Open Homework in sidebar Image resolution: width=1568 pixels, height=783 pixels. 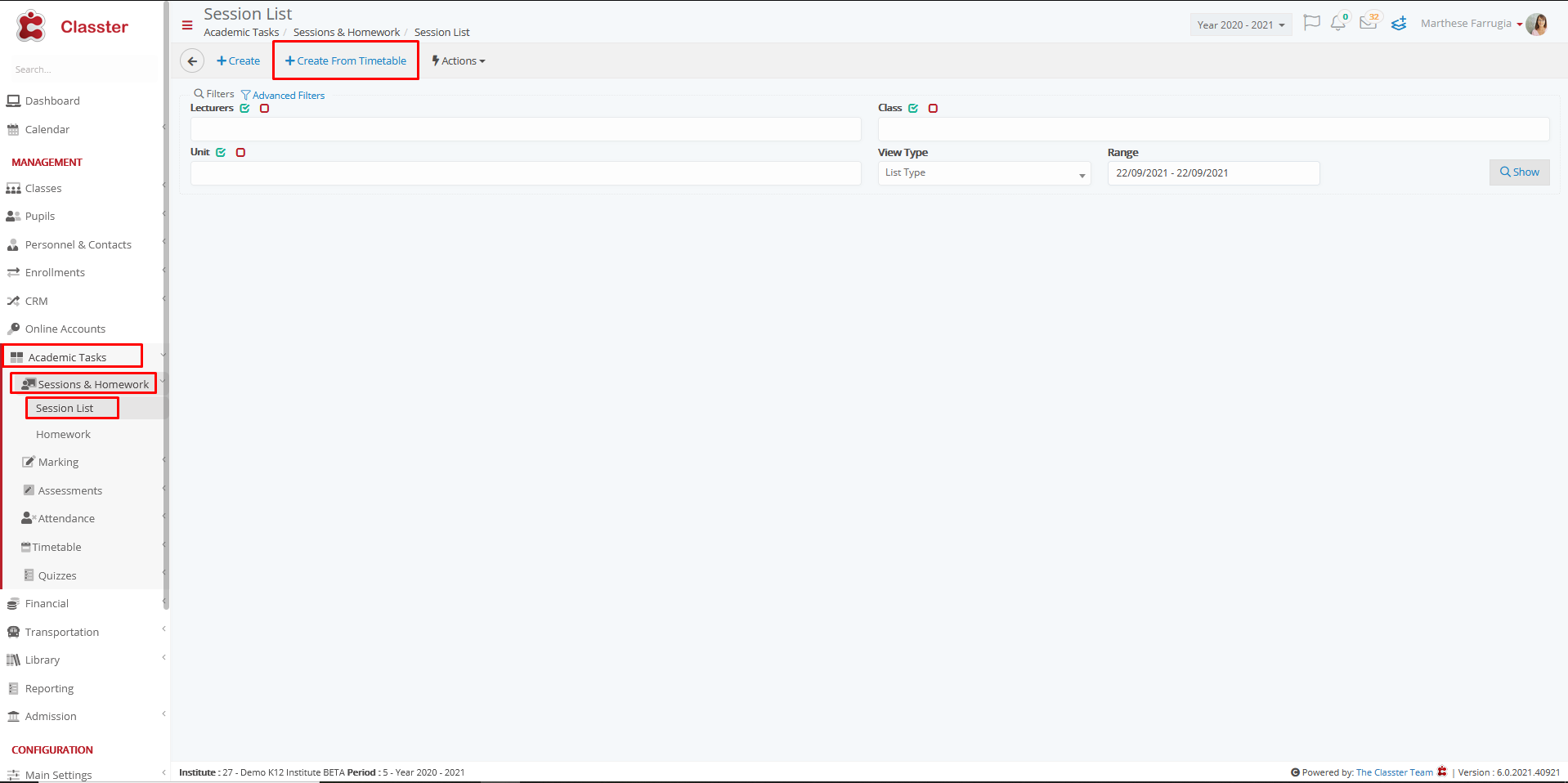(x=63, y=435)
